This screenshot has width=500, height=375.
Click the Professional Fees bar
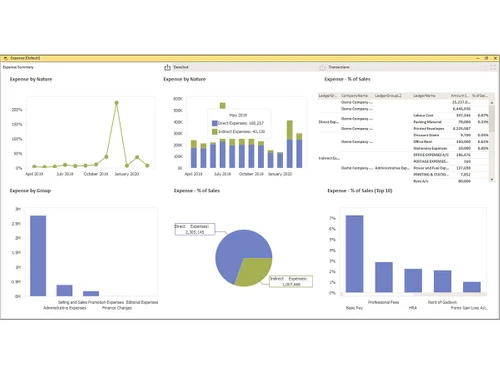point(384,277)
